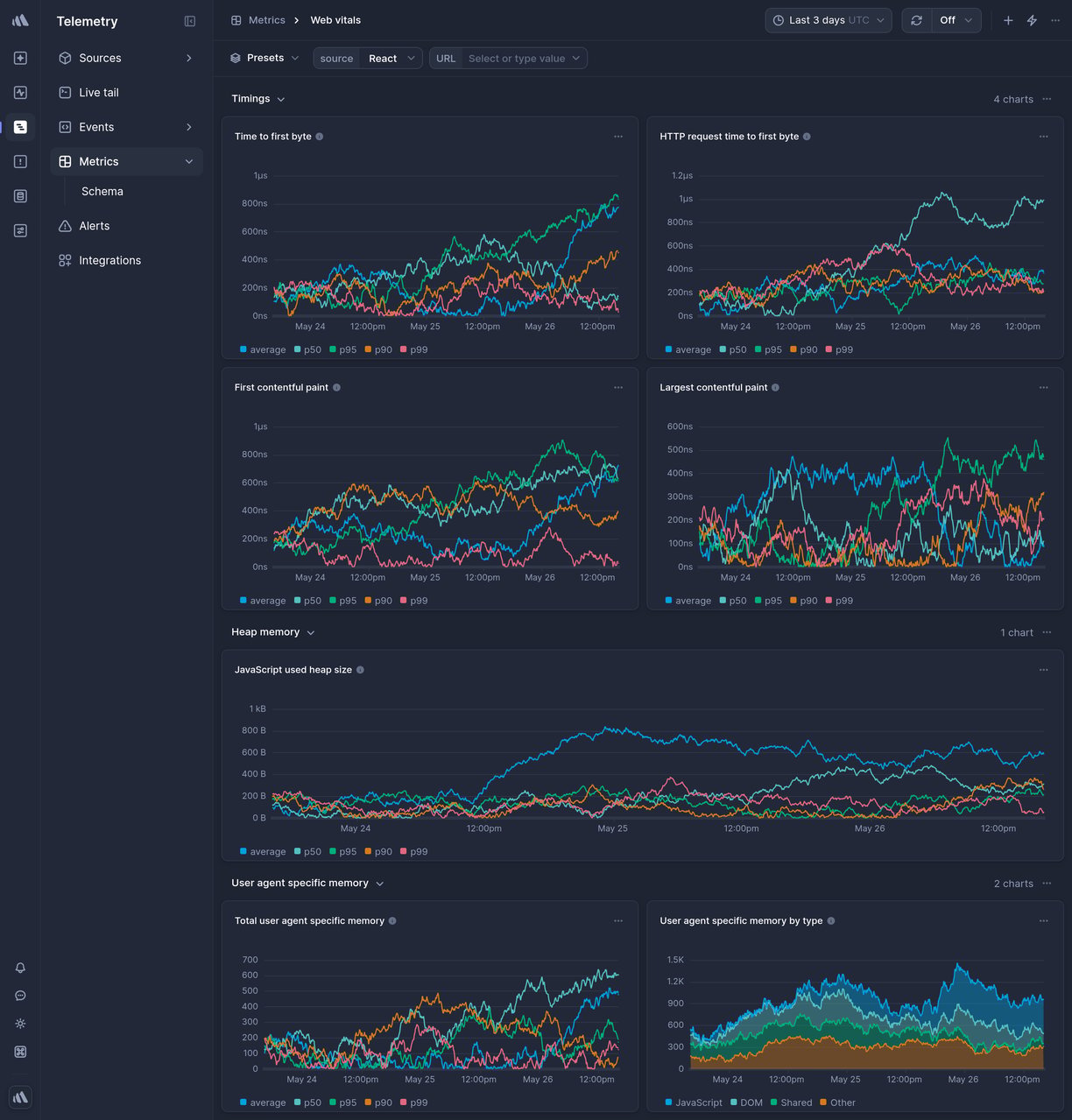
Task: Open Largest contentful paint chart menu
Action: click(x=1043, y=387)
